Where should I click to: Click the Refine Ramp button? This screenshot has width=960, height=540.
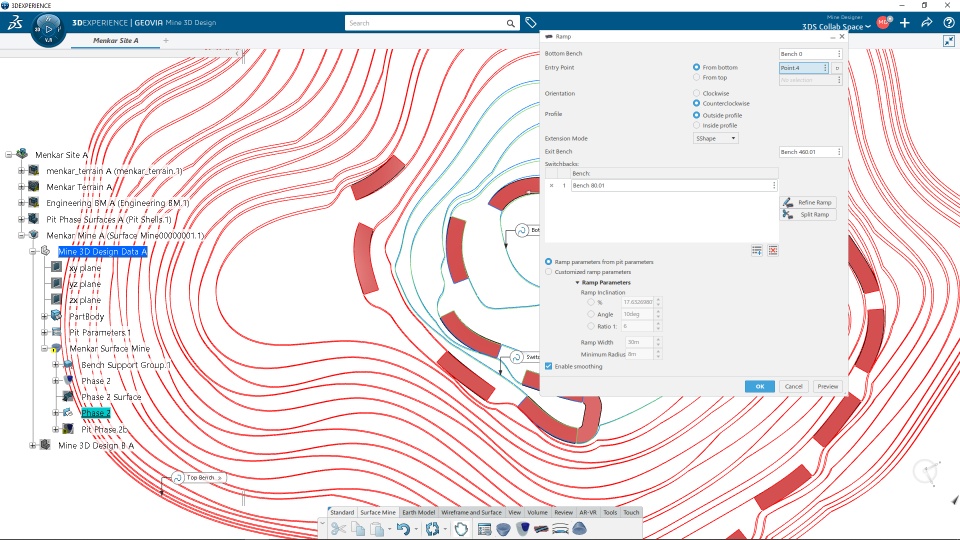pos(808,202)
